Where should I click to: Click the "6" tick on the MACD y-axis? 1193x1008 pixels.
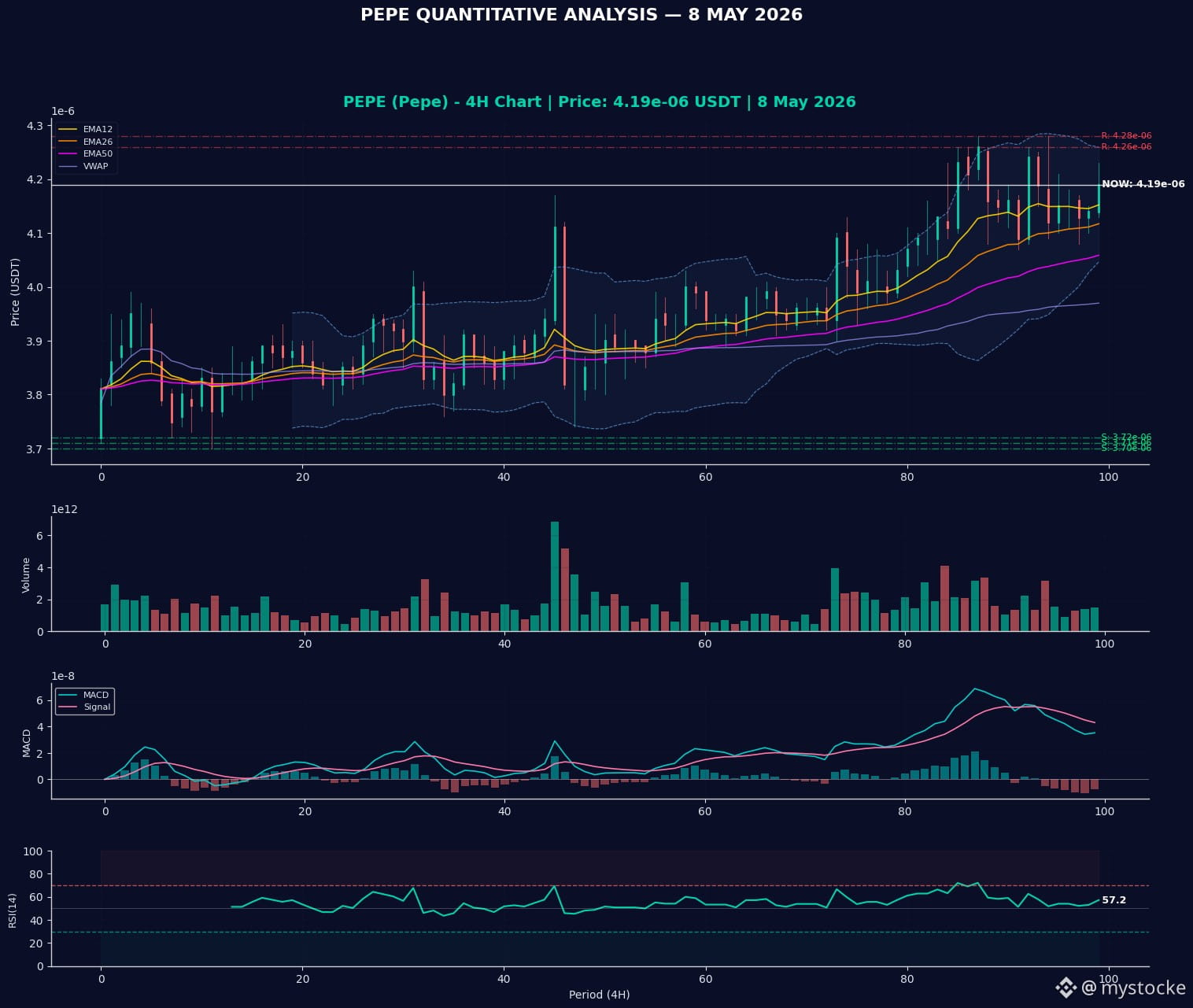39,700
